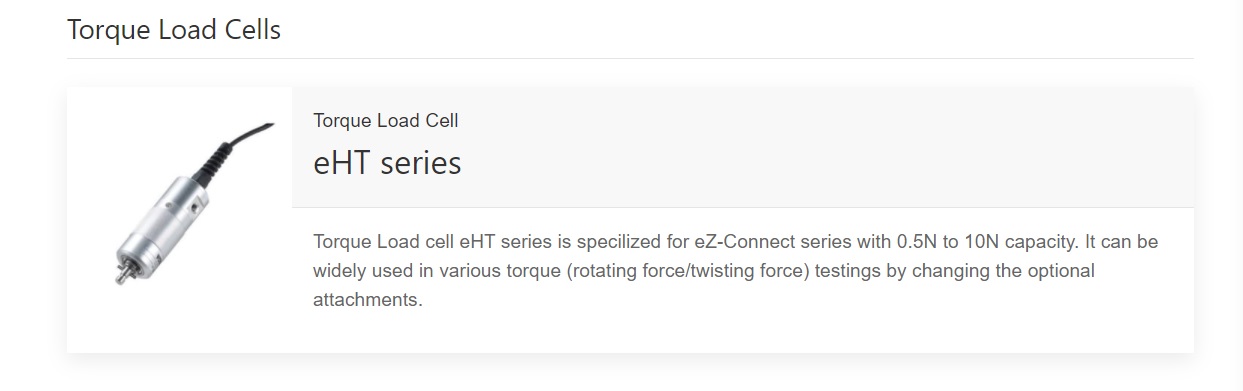Click the word 'attachments' in description
The image size is (1243, 391).
click(x=365, y=300)
